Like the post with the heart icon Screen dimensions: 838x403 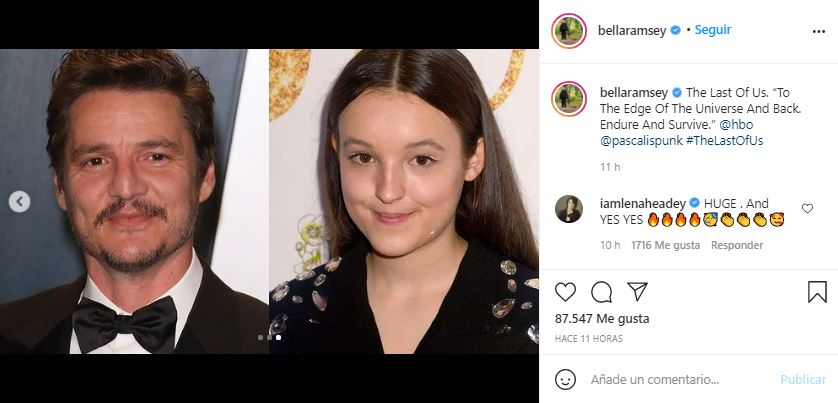566,292
